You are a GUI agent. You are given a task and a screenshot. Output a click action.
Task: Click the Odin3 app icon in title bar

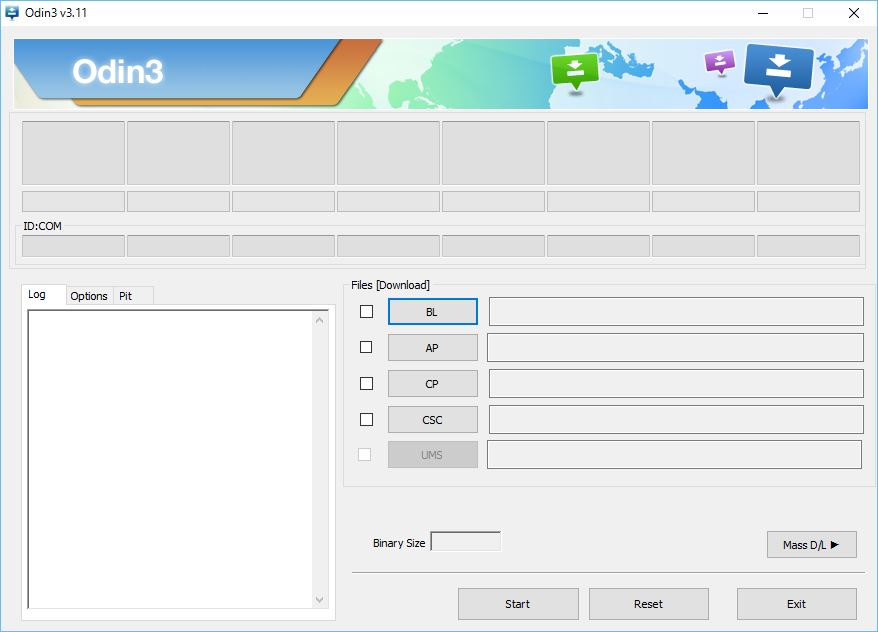[x=12, y=12]
